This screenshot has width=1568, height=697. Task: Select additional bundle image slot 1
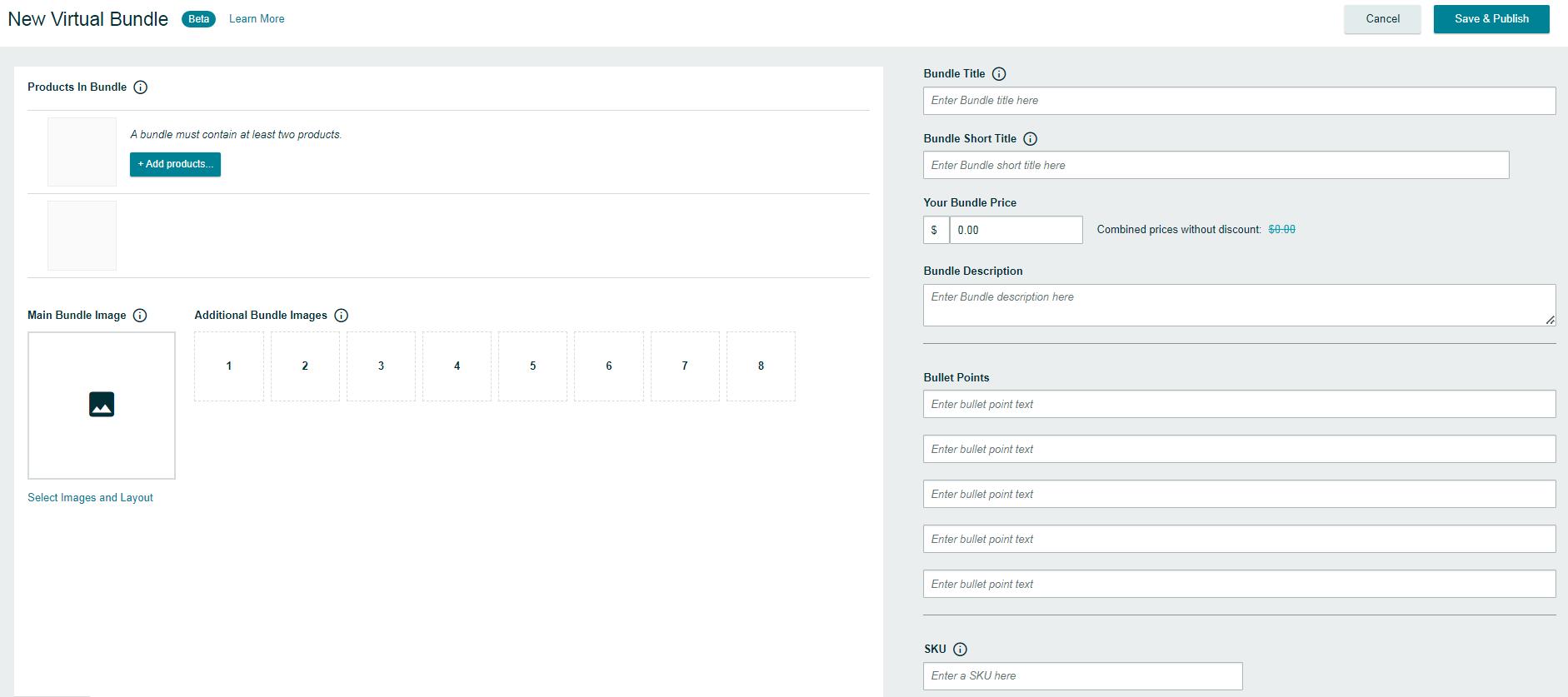(x=229, y=366)
